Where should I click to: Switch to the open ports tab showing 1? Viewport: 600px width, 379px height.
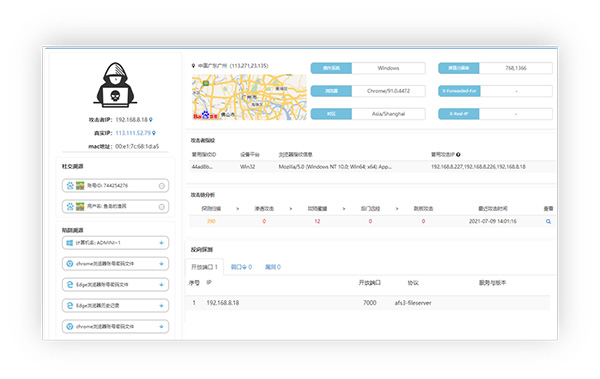pyautogui.click(x=204, y=267)
